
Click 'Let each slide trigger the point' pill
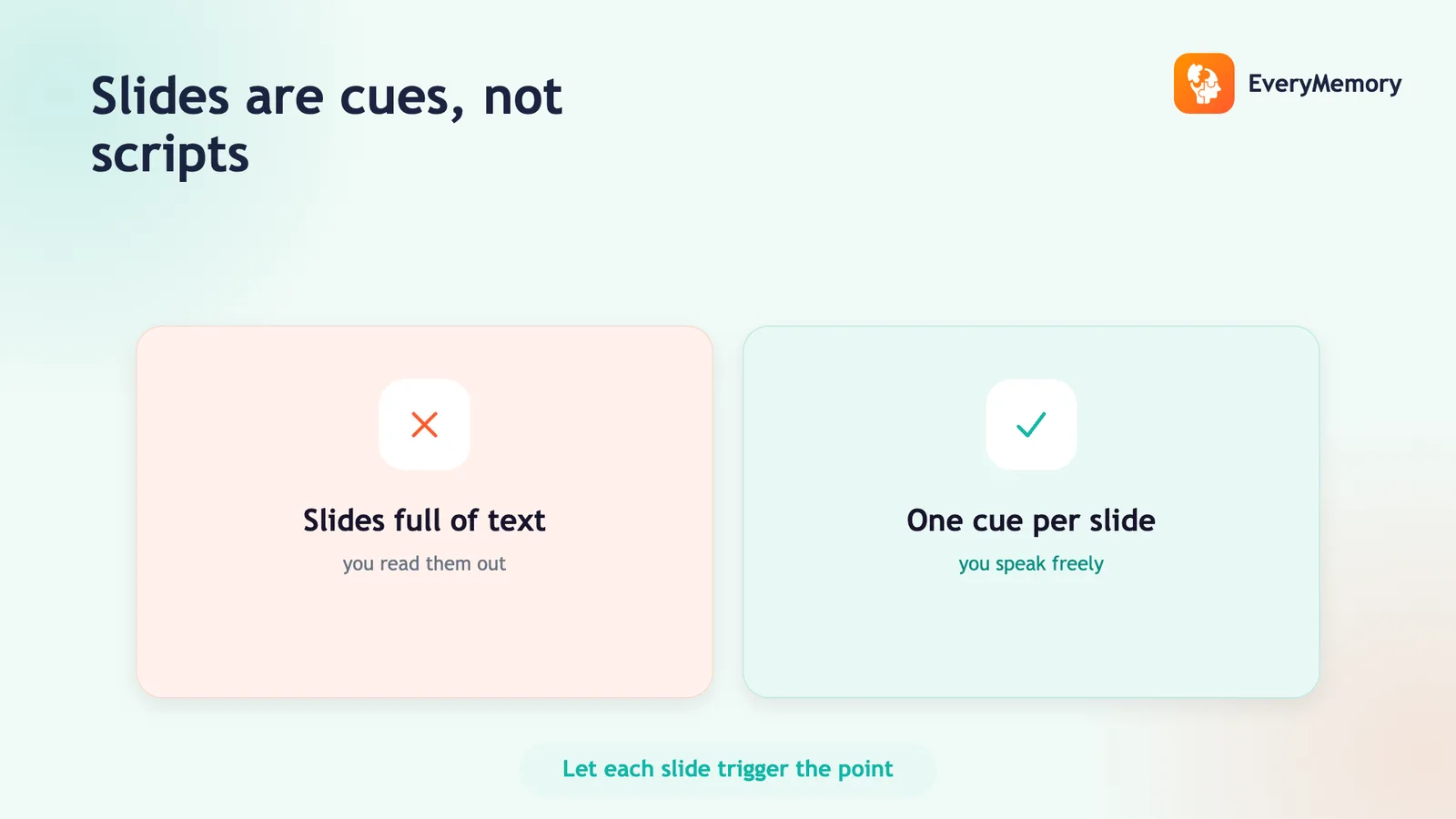click(728, 769)
